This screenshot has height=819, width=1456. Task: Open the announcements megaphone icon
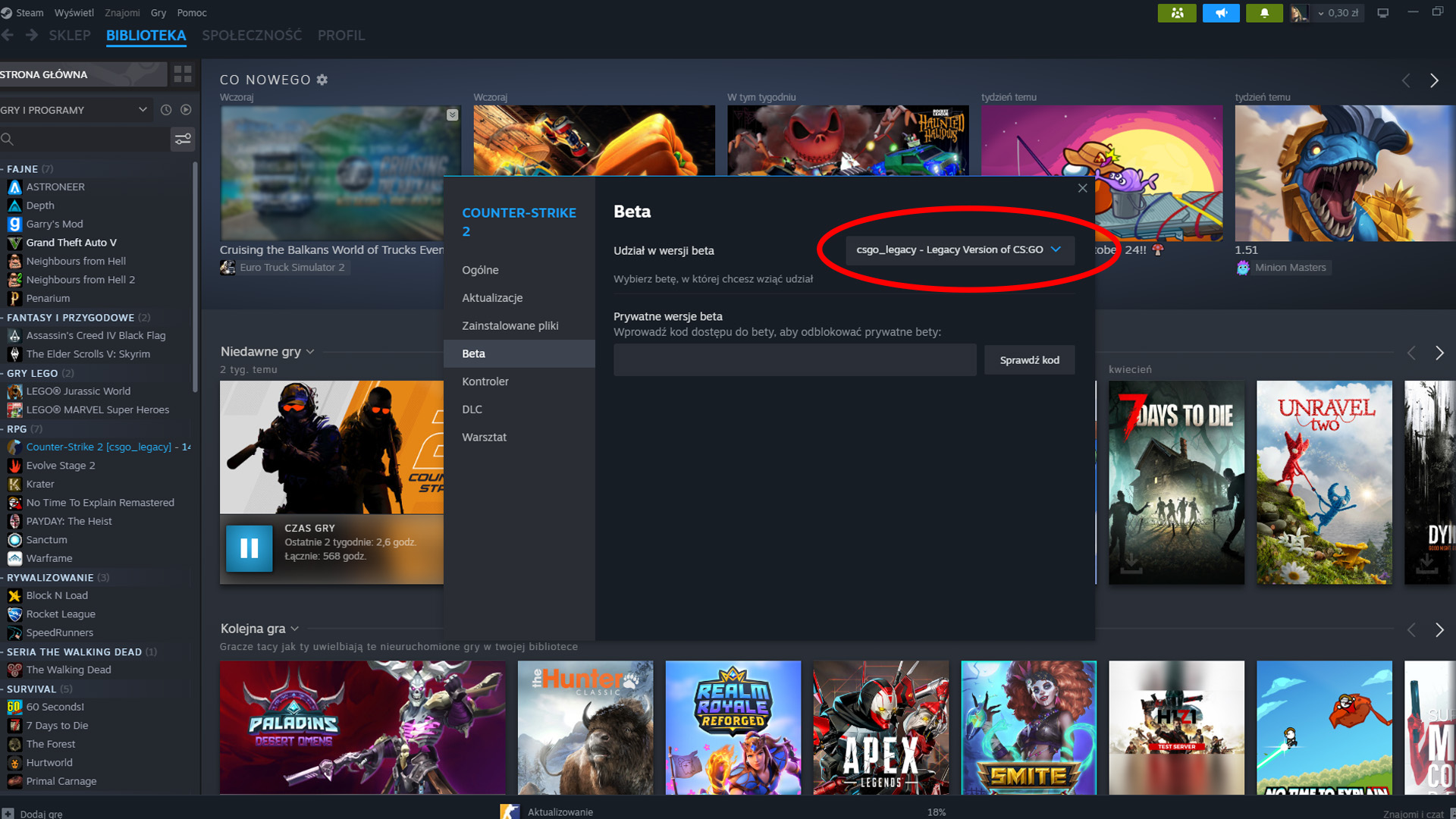tap(1221, 13)
